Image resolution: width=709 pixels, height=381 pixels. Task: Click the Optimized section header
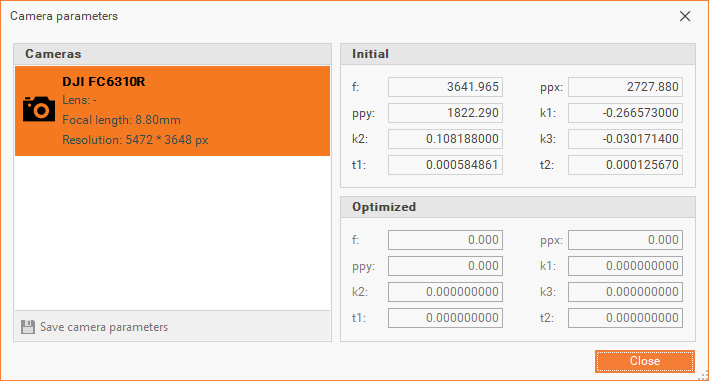[x=518, y=207]
